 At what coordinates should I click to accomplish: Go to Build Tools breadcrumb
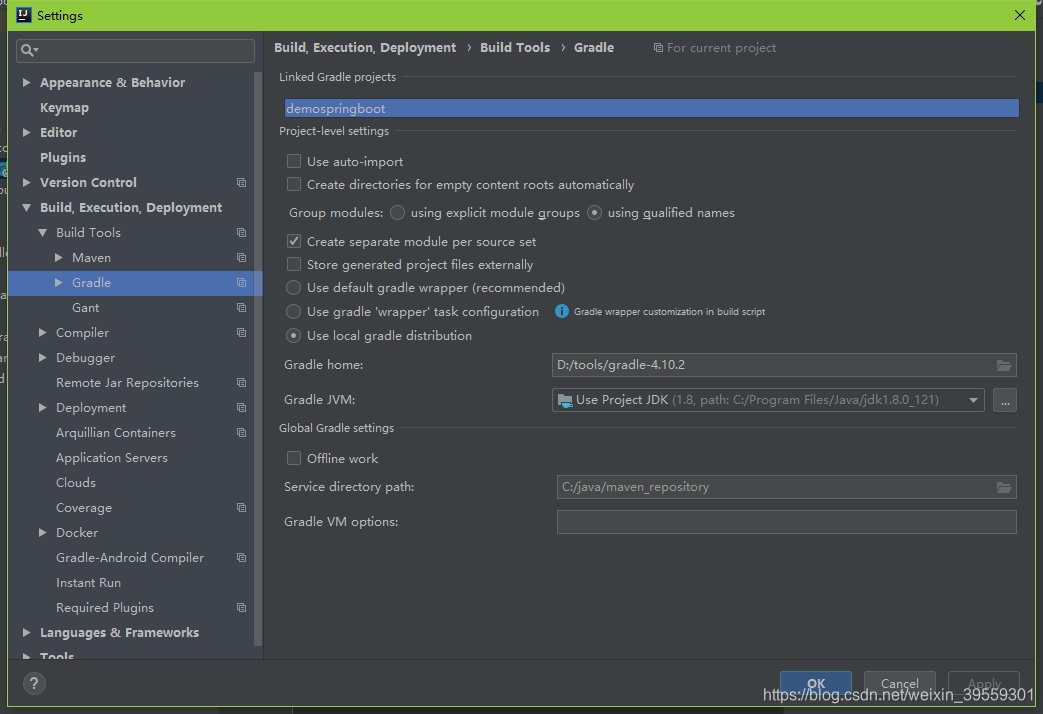point(515,47)
